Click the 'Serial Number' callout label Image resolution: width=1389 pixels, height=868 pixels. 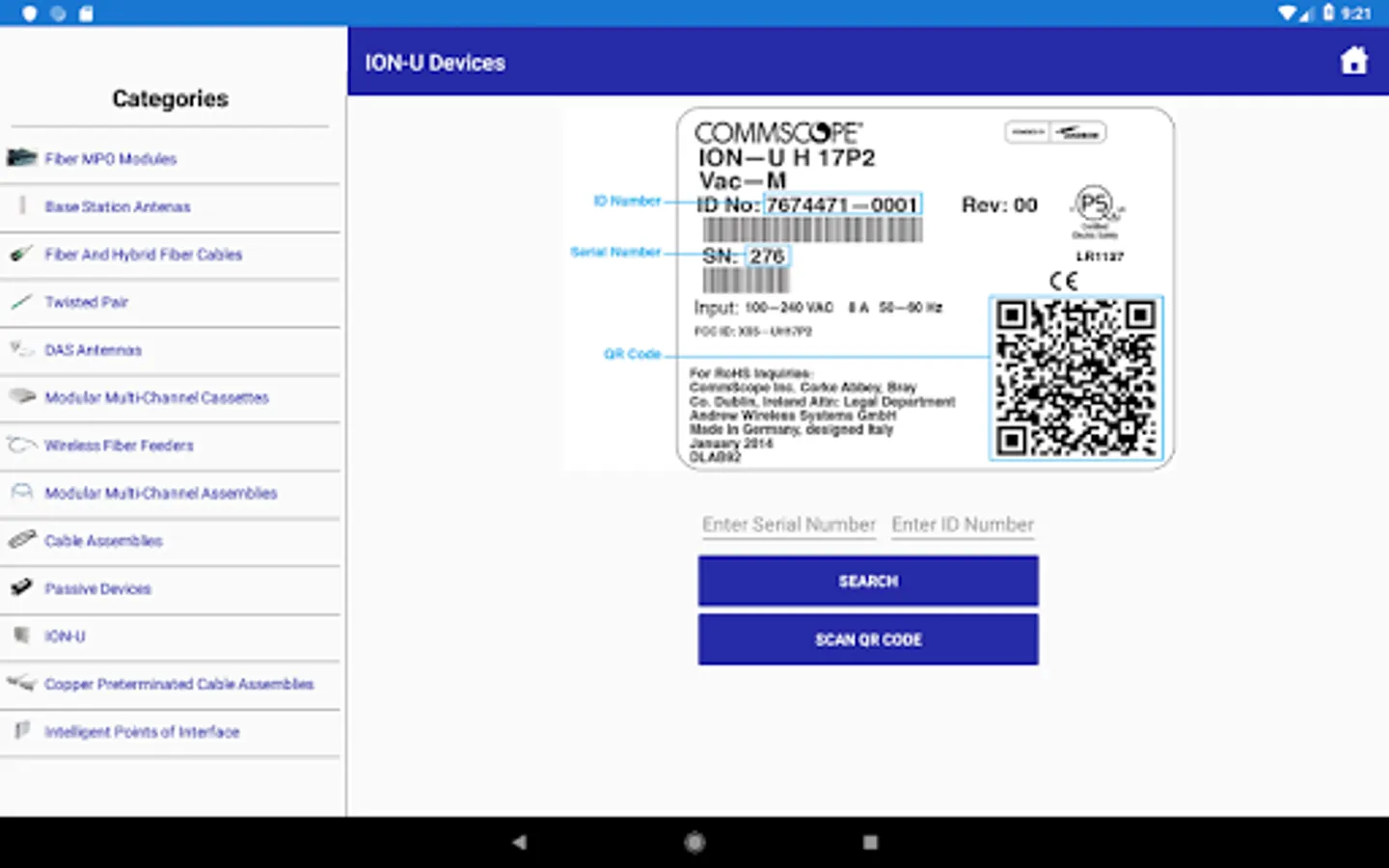coord(615,252)
